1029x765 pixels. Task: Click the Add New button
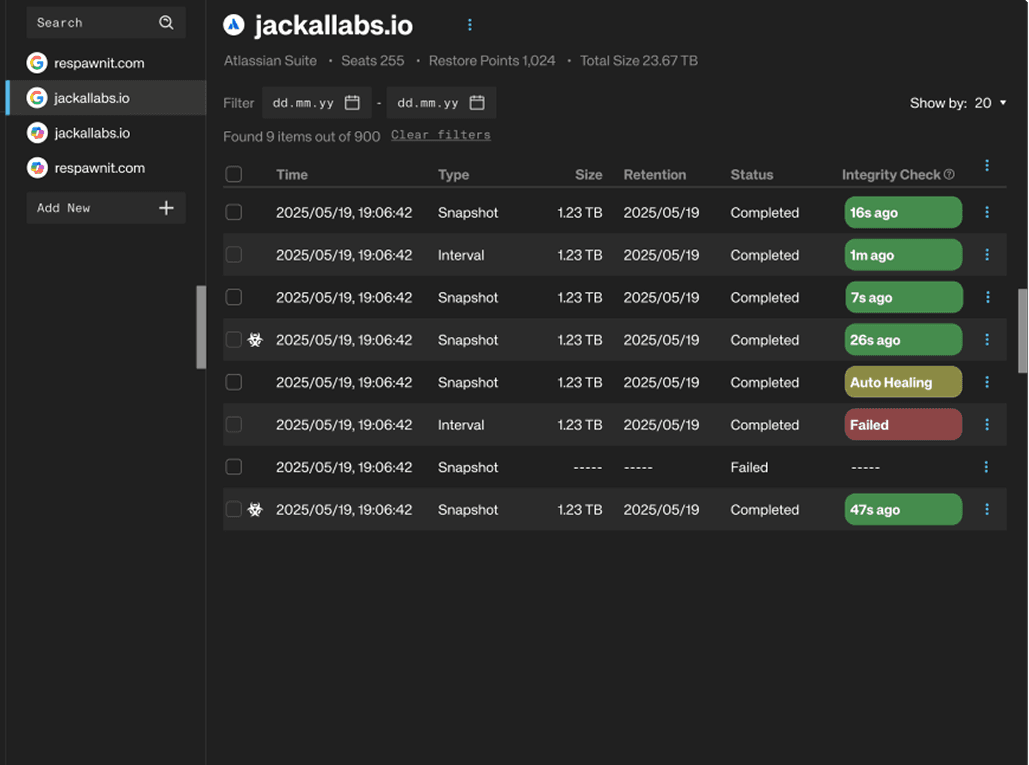coord(106,208)
